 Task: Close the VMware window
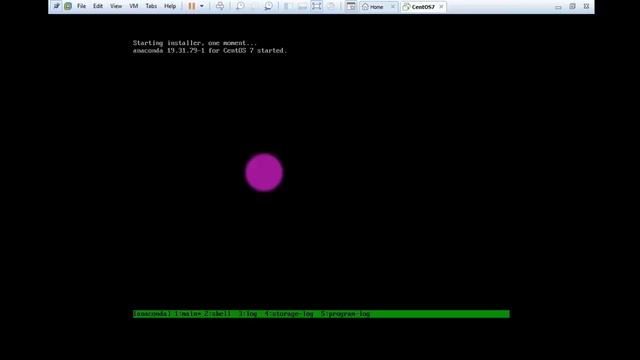pyautogui.click(x=586, y=7)
